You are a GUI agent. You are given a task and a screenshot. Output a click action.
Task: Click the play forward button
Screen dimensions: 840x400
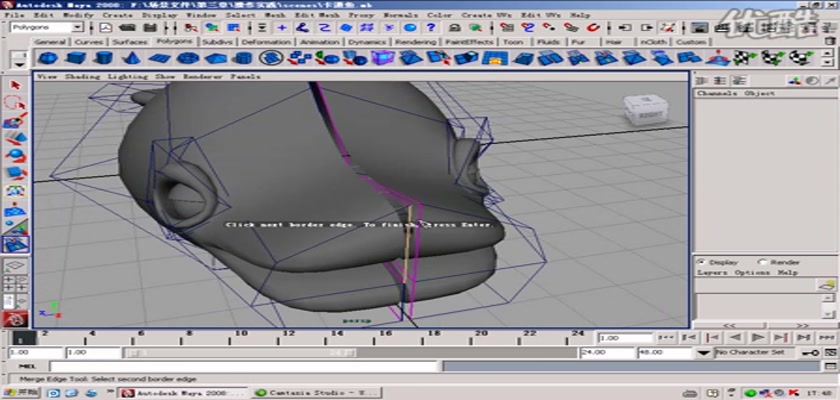[x=758, y=337]
